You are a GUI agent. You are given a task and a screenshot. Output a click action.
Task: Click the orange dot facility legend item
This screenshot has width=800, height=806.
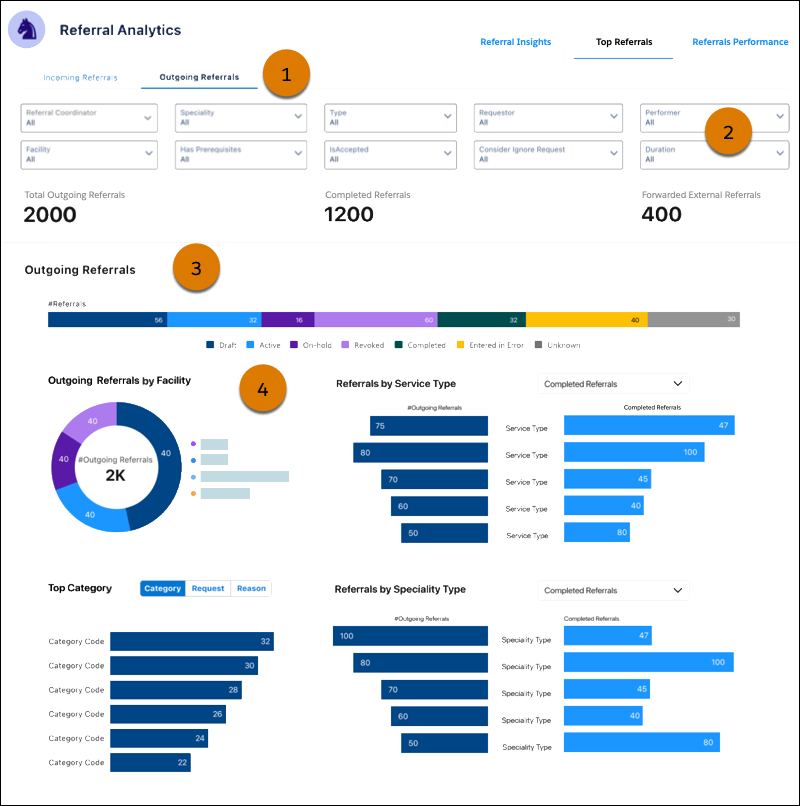pos(193,493)
